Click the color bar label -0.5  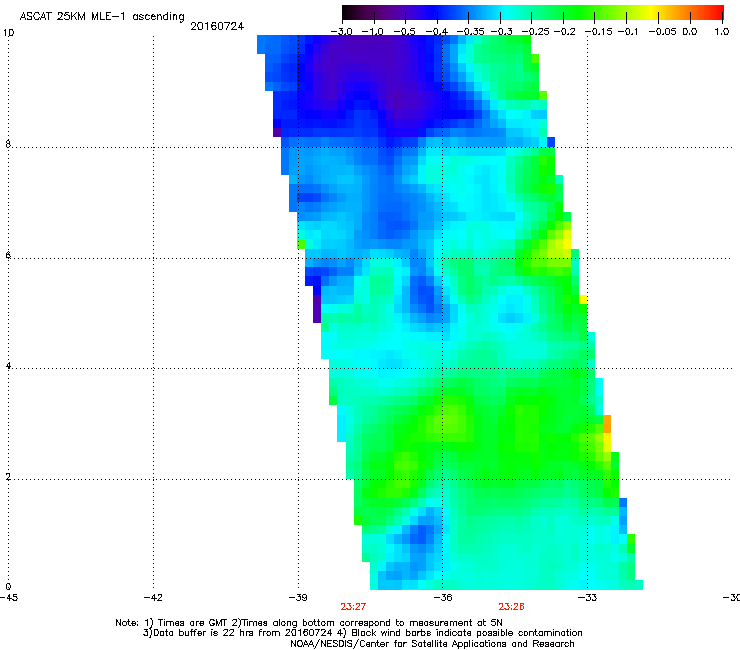[404, 32]
